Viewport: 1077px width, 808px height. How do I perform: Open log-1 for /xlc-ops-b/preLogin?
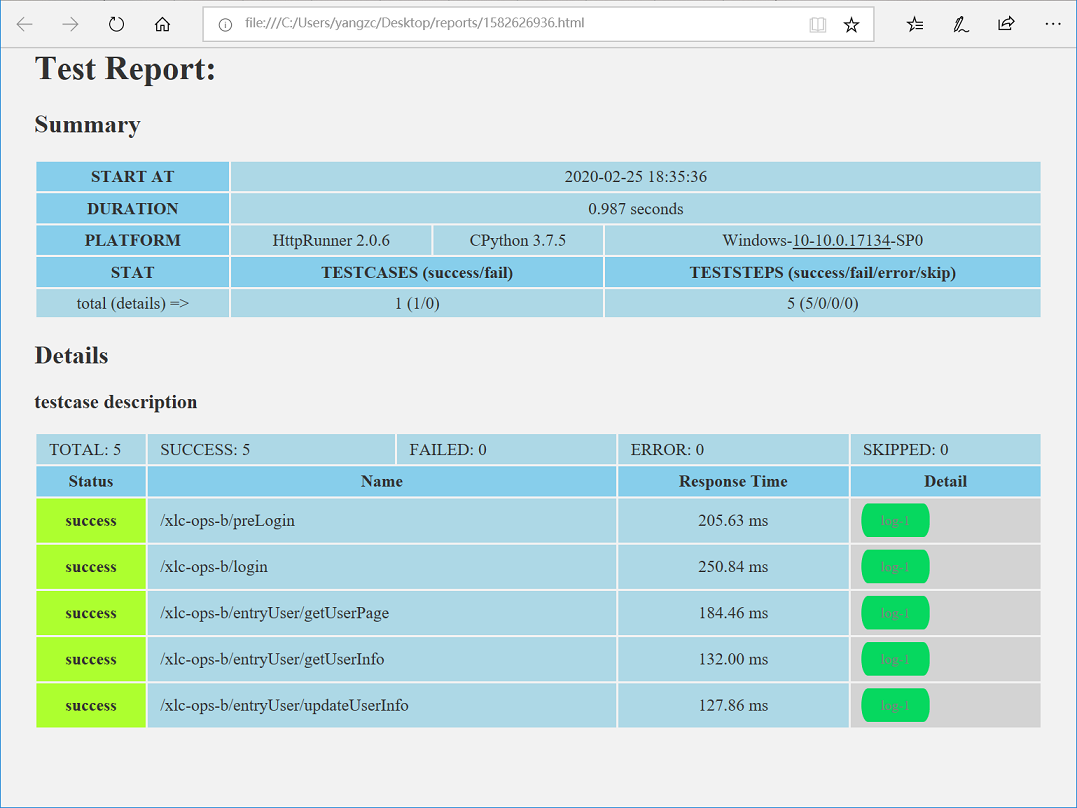tap(895, 521)
